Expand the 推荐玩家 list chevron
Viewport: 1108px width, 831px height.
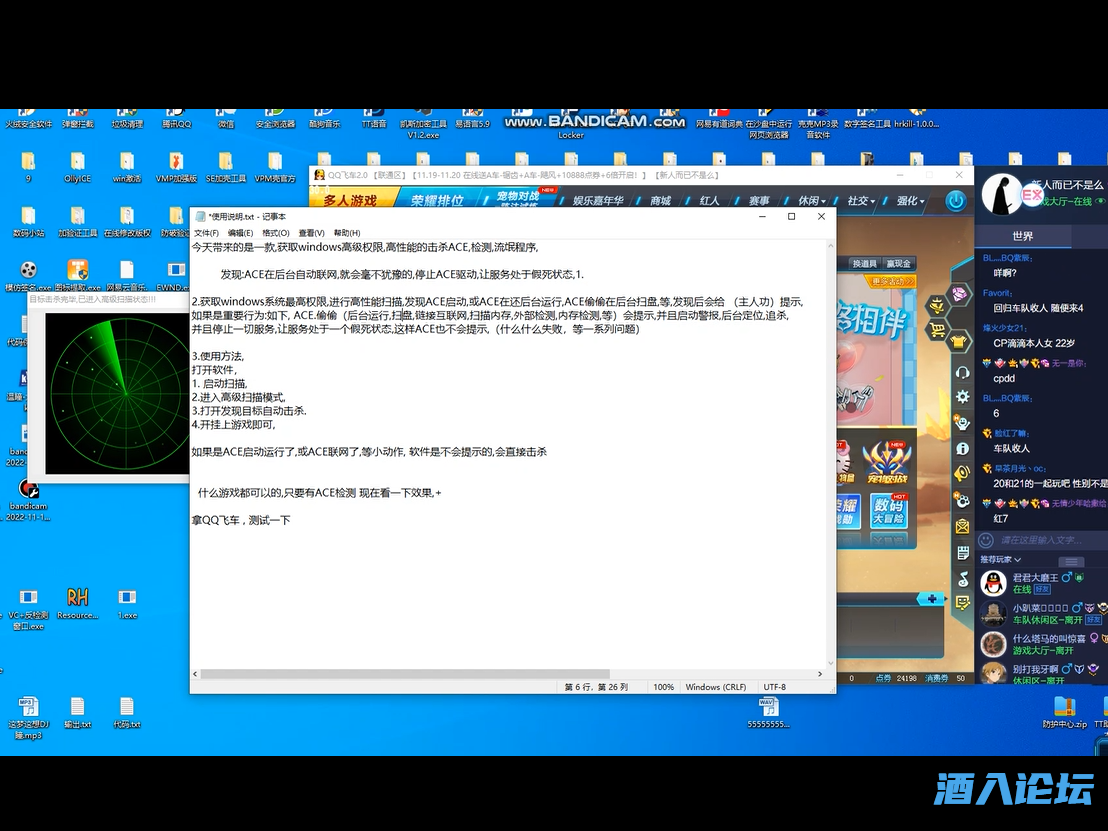click(x=1071, y=561)
